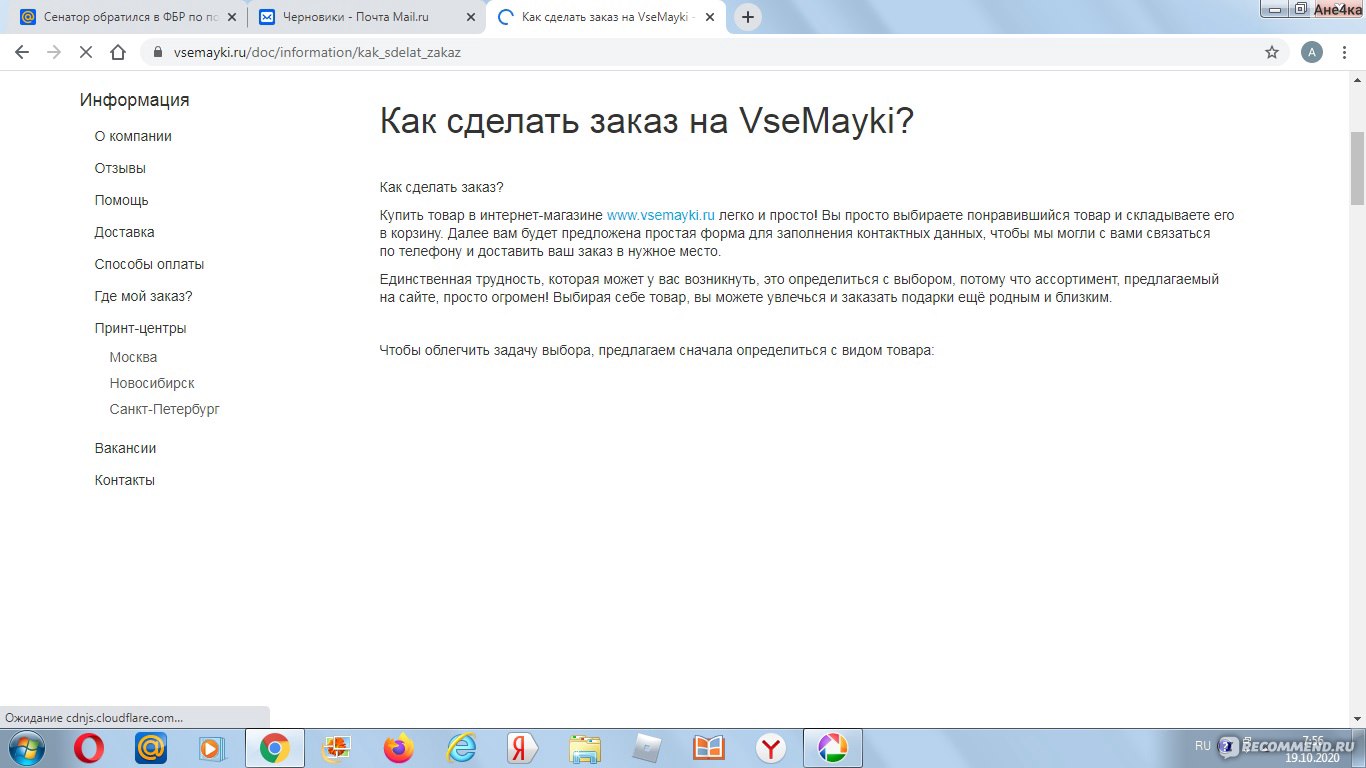Open 'Принт-центры' sidebar link

[140, 328]
